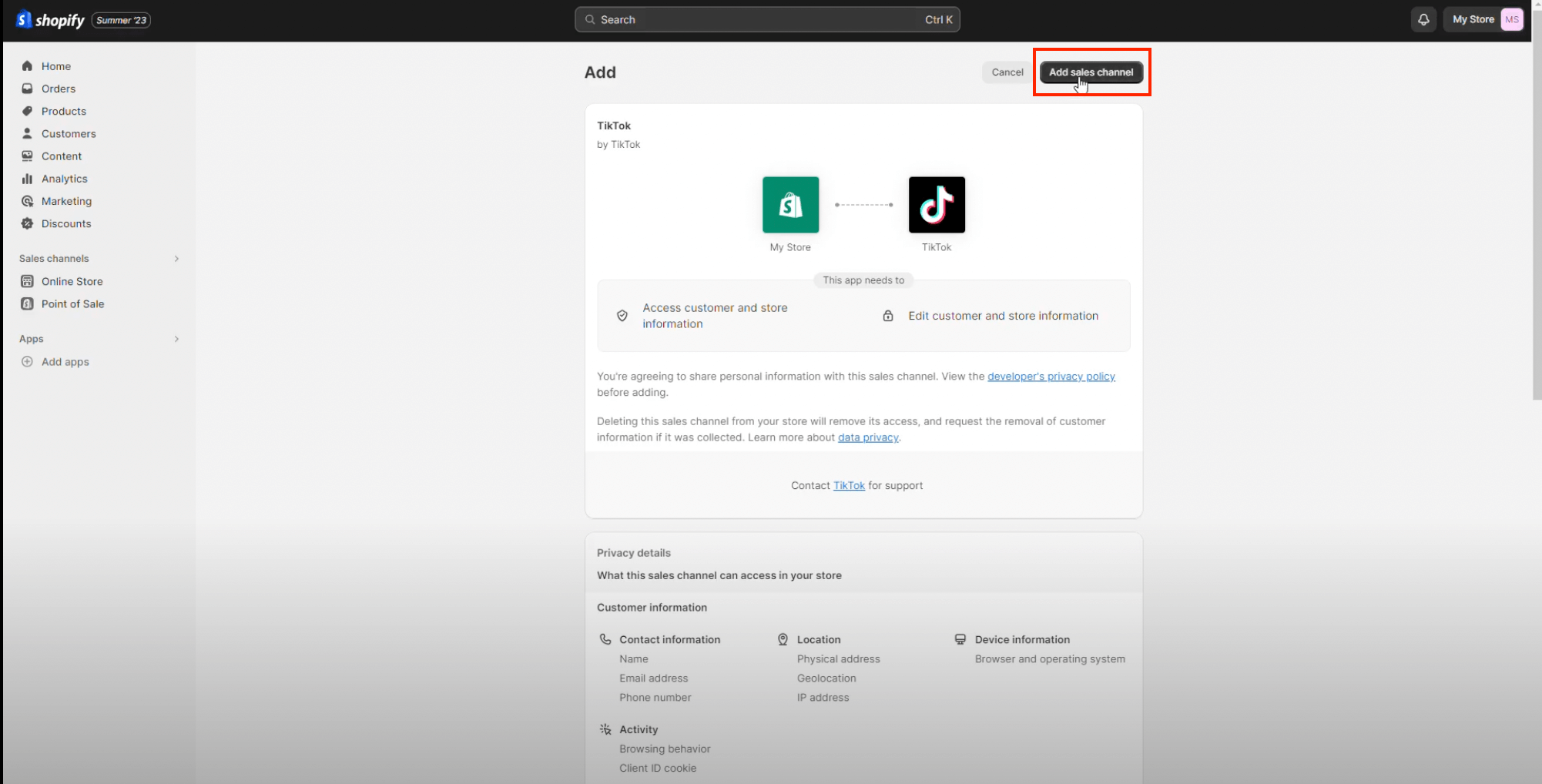This screenshot has width=1542, height=784.
Task: Click the 'Customer information' heading
Action: [x=652, y=608]
